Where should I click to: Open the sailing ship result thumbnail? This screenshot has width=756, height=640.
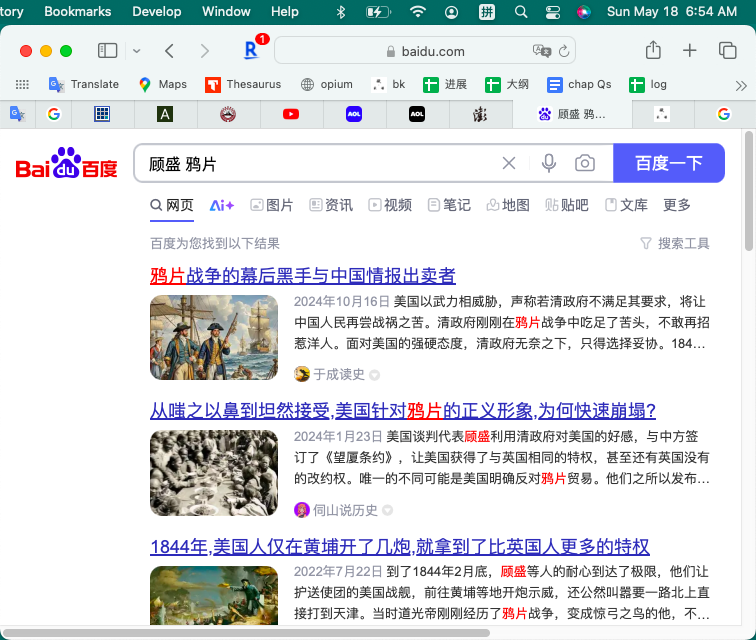(x=214, y=338)
